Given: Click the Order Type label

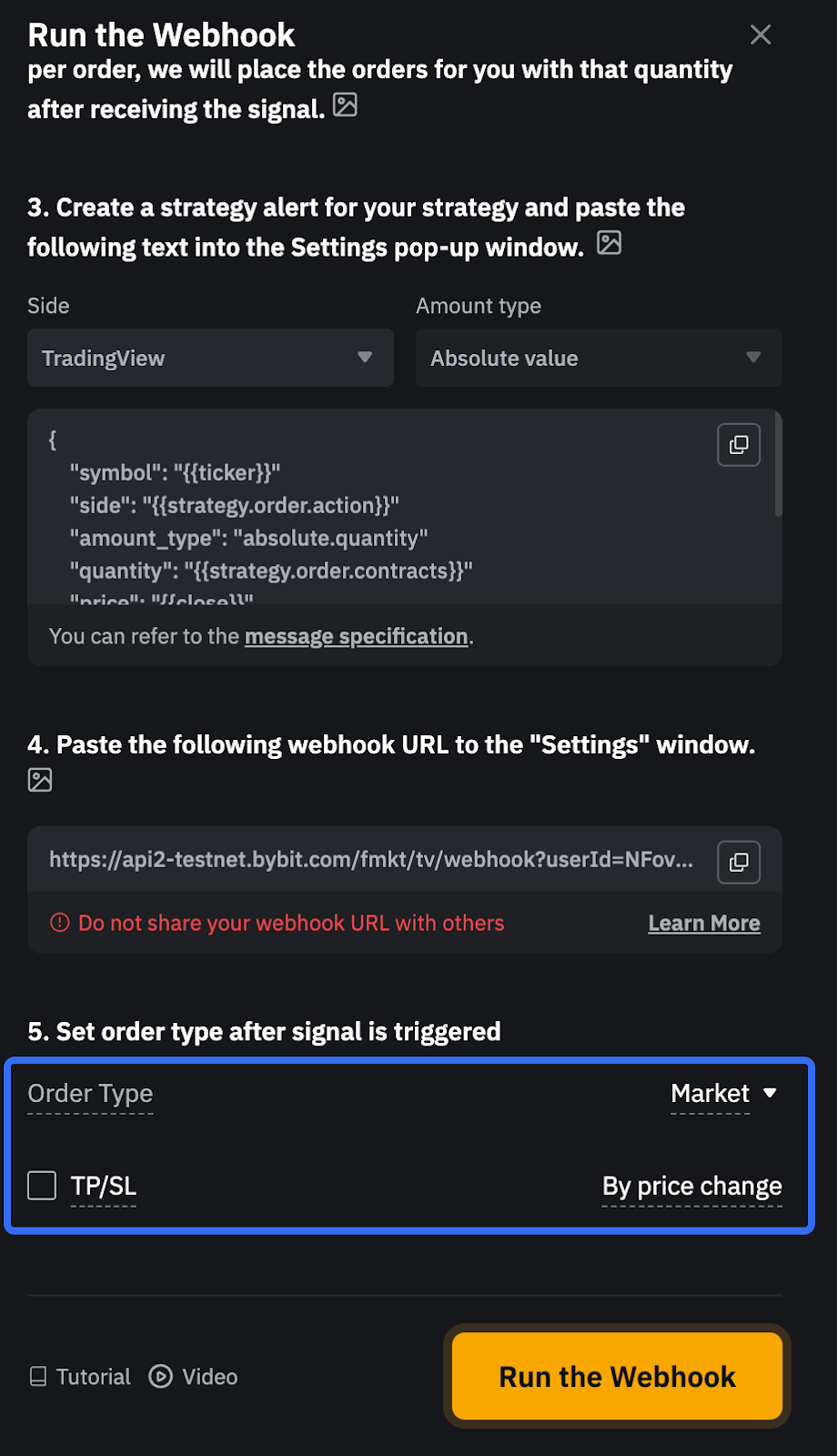Looking at the screenshot, I should point(90,1093).
